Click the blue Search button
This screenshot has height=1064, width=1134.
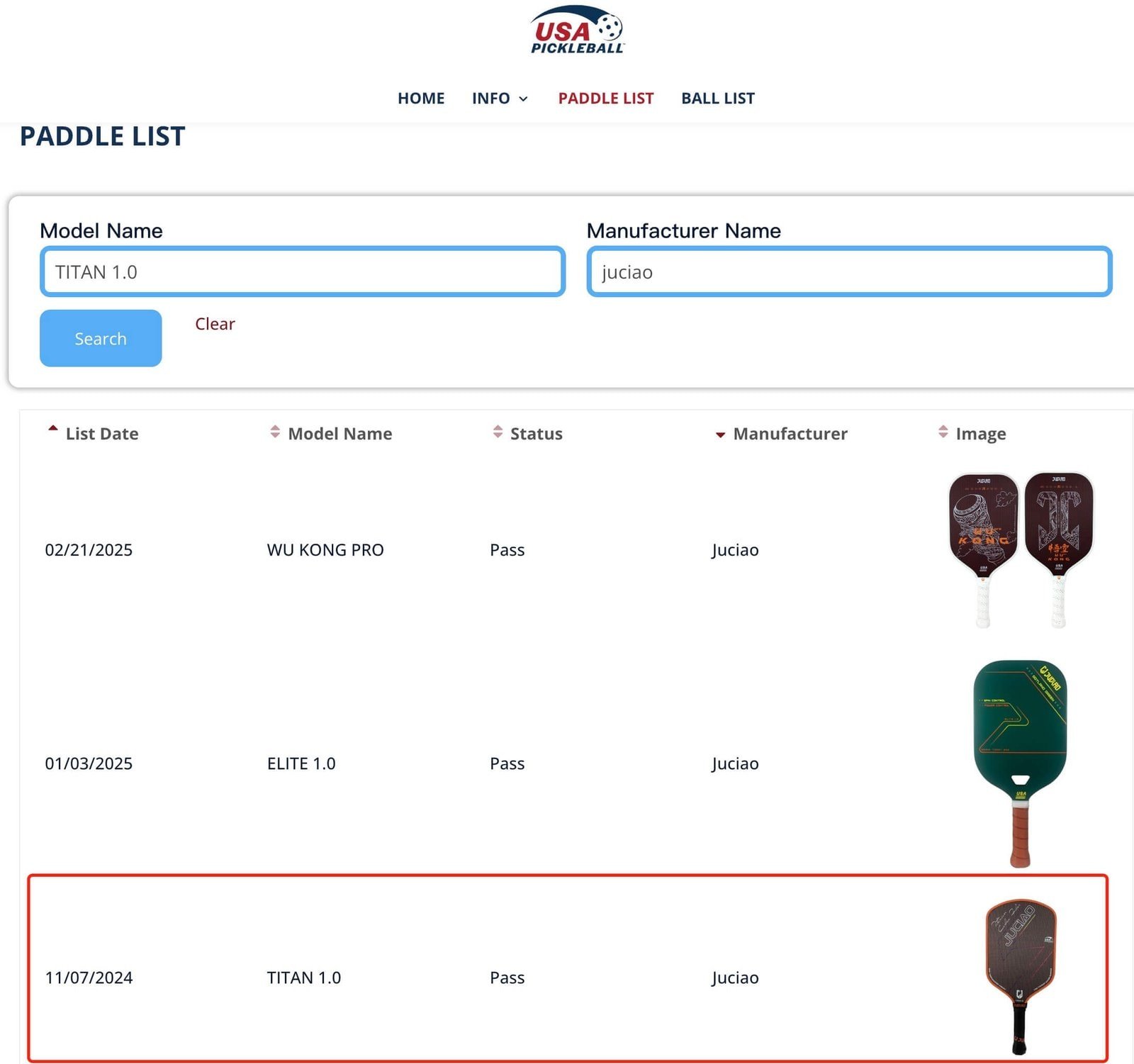(x=101, y=338)
